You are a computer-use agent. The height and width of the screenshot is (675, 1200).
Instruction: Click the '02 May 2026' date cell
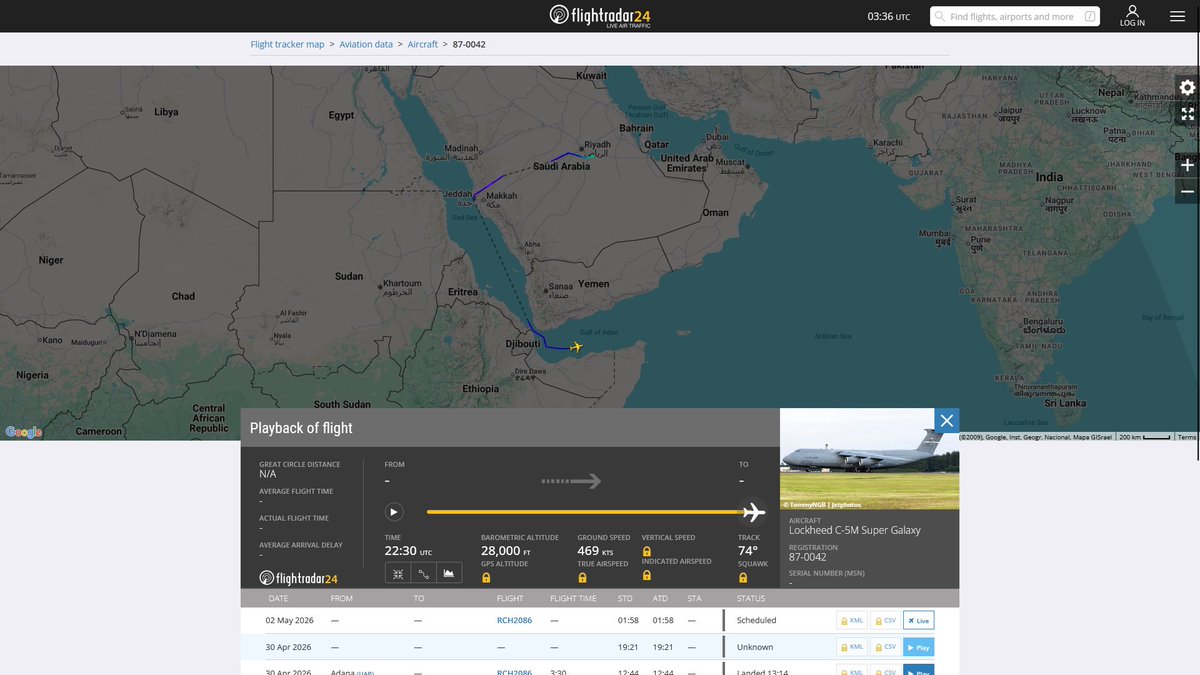click(288, 620)
